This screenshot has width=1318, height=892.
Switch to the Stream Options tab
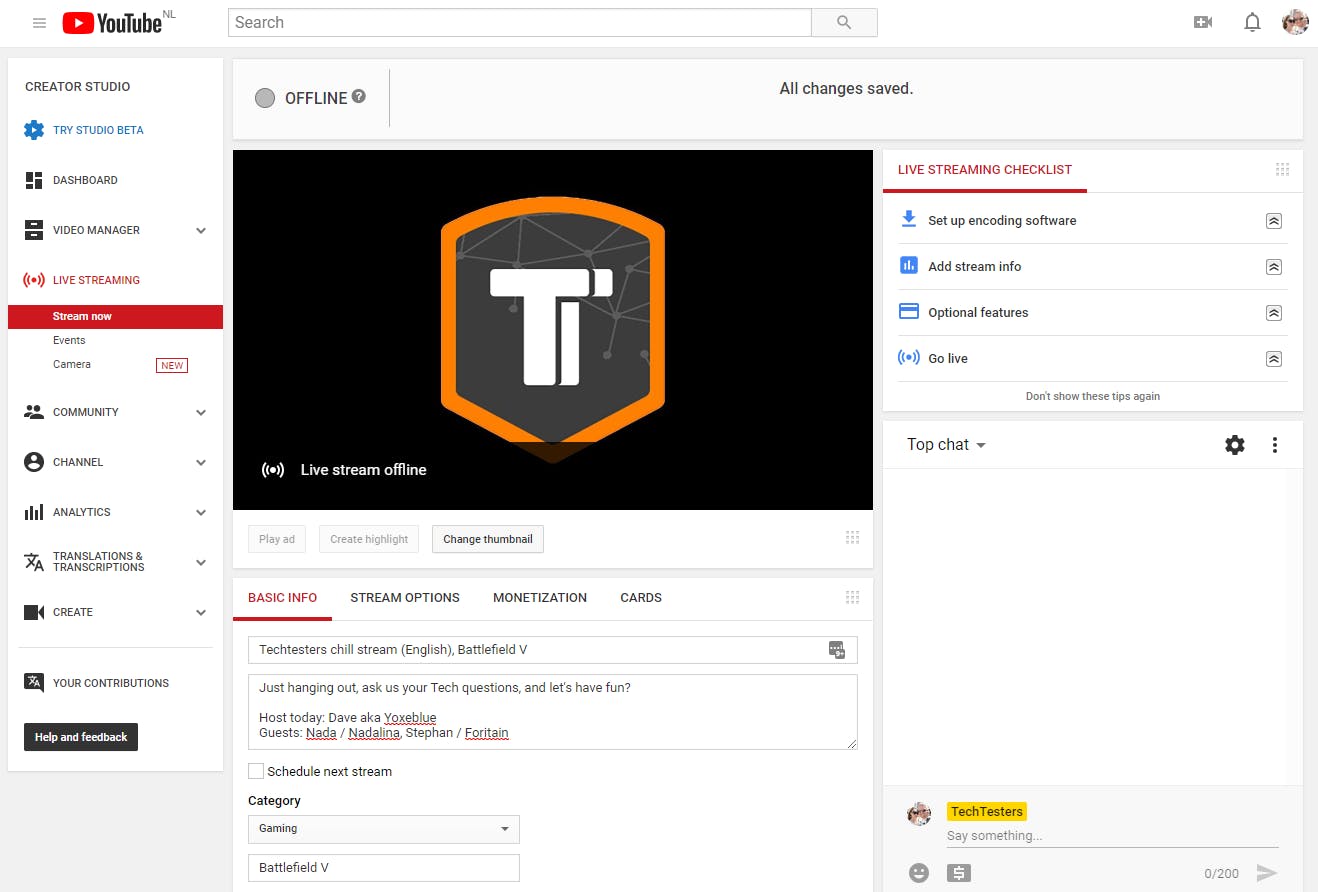pos(405,598)
